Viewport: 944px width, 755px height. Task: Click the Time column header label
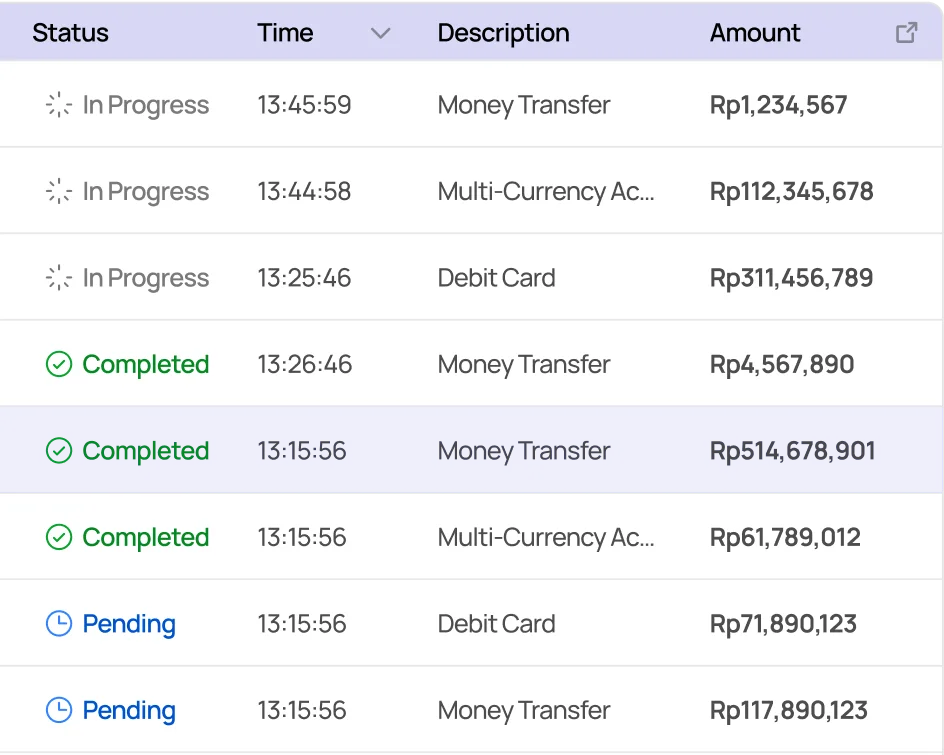(285, 33)
